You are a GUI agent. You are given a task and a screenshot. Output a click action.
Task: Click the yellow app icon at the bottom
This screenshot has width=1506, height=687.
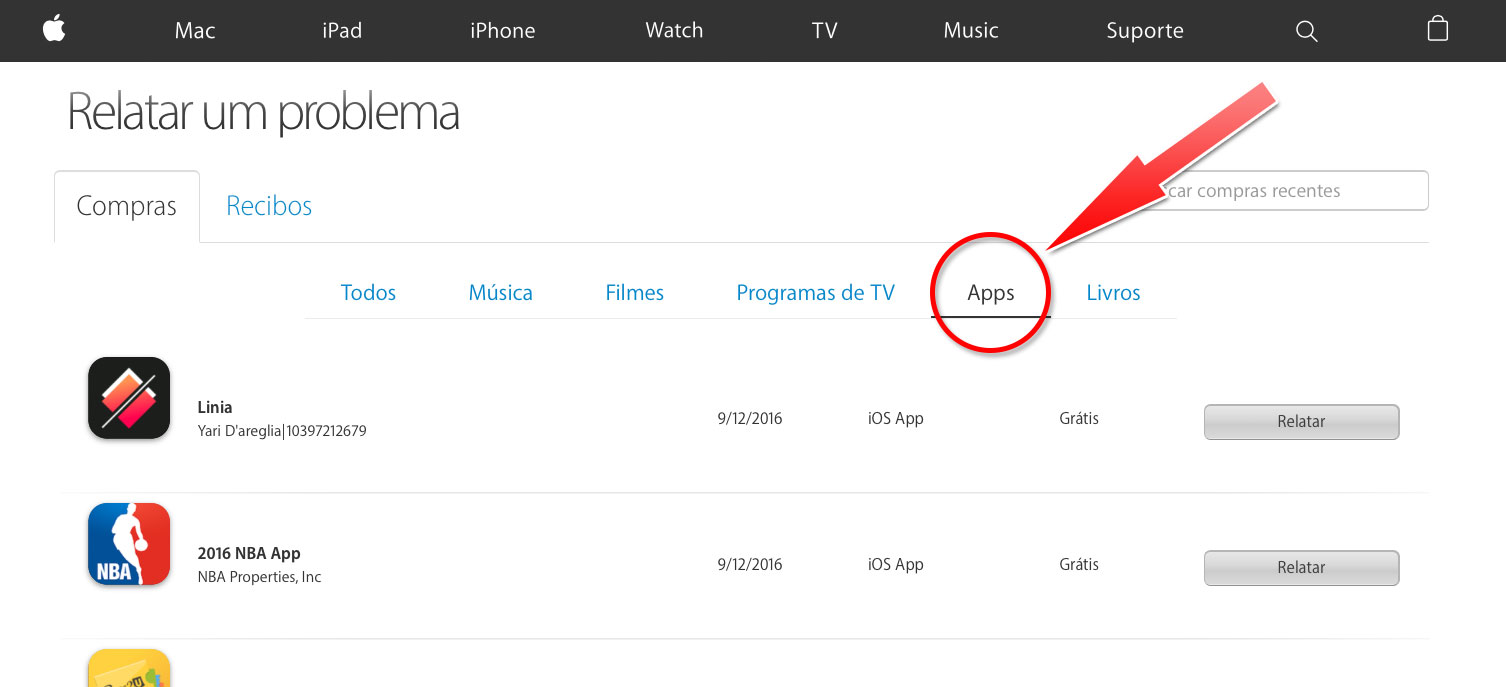[x=129, y=668]
